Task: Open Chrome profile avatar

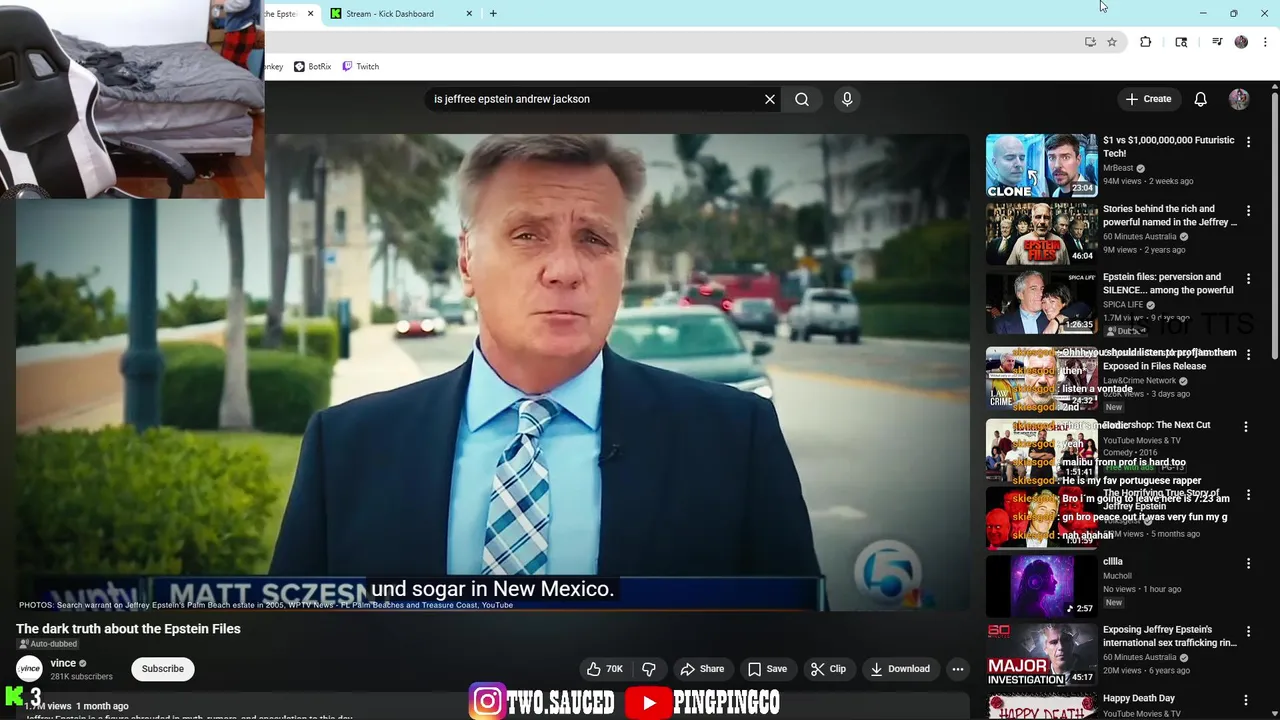Action: pyautogui.click(x=1241, y=42)
